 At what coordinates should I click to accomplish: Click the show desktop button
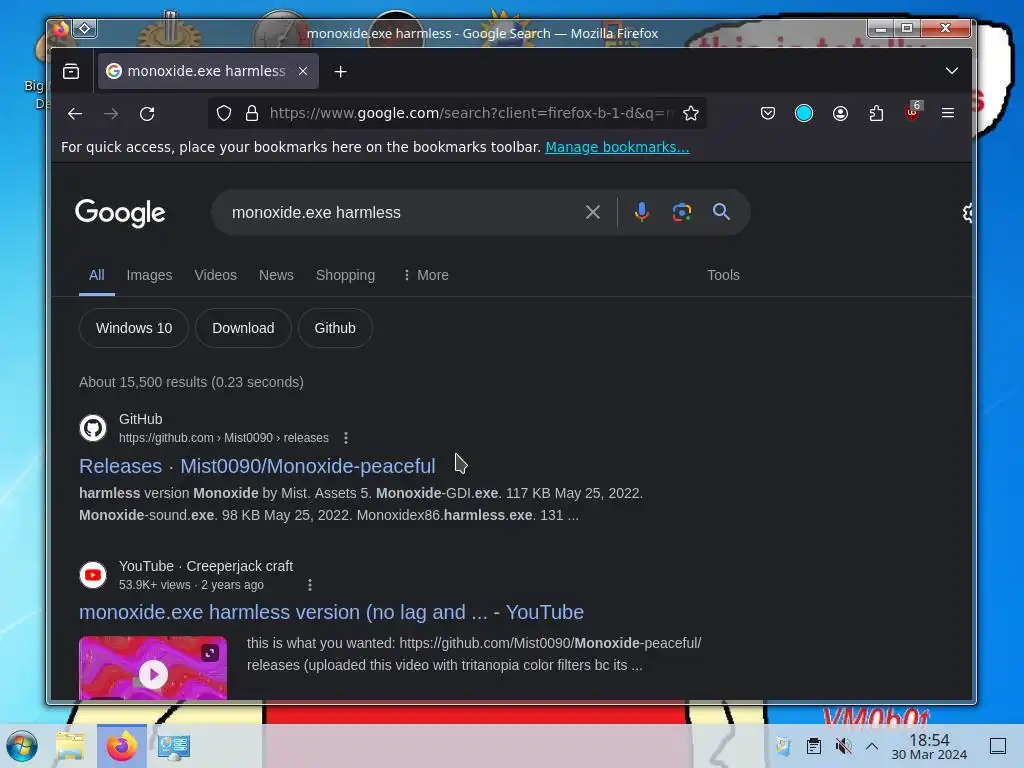point(998,746)
